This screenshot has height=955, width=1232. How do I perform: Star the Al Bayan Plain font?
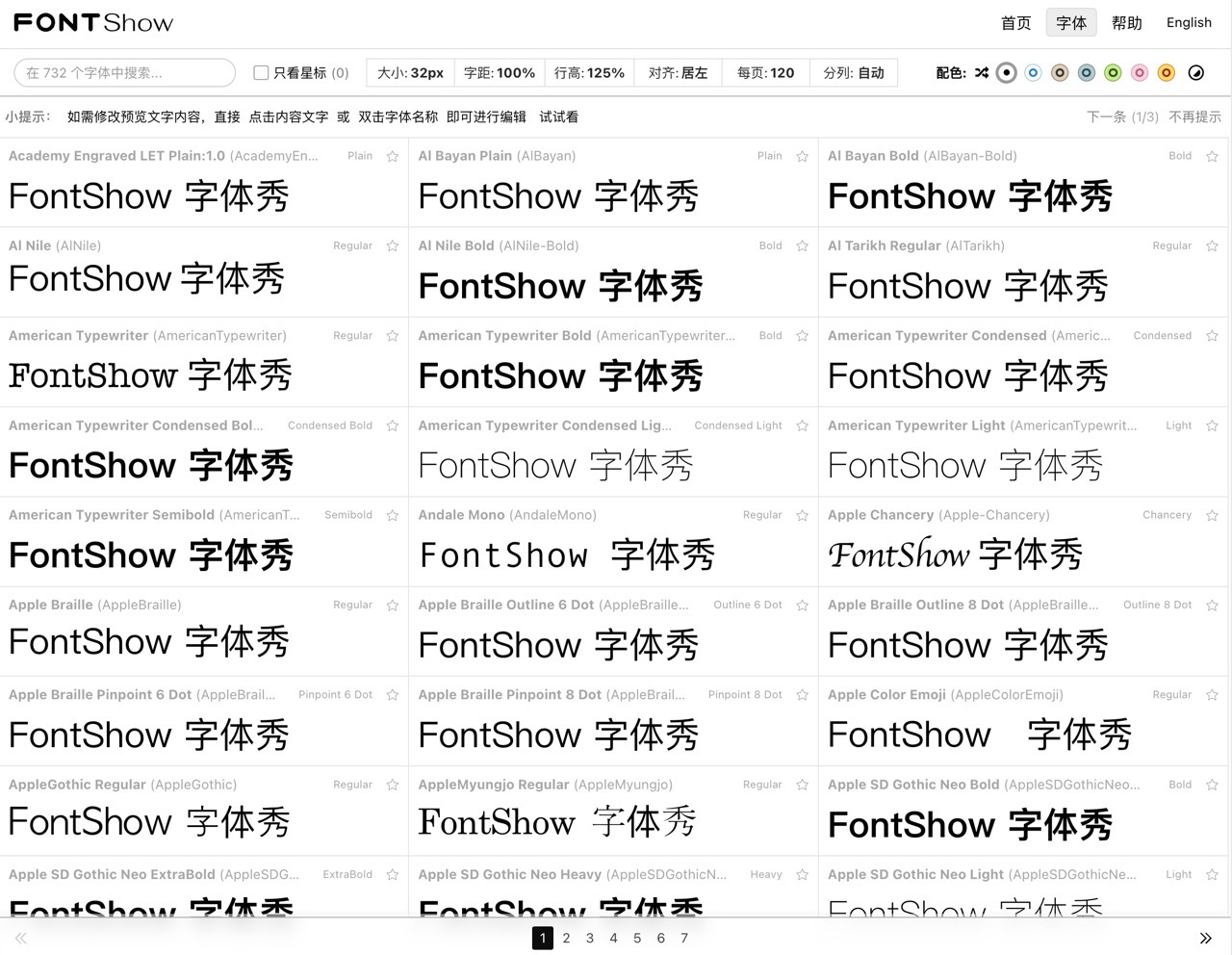803,156
